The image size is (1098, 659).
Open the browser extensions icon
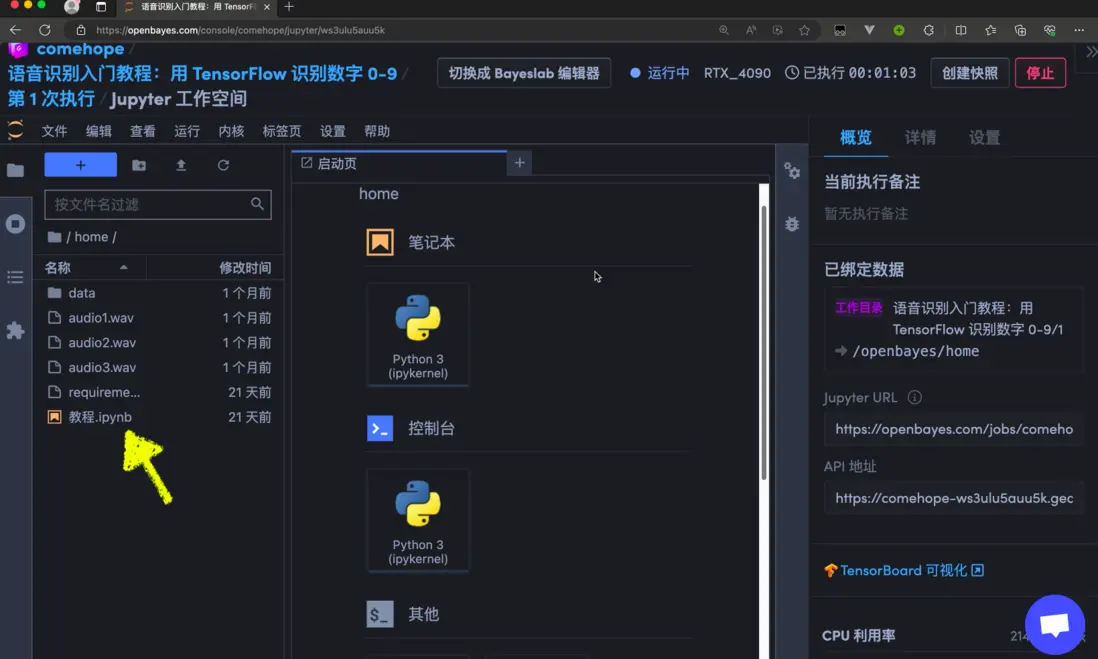[x=929, y=30]
